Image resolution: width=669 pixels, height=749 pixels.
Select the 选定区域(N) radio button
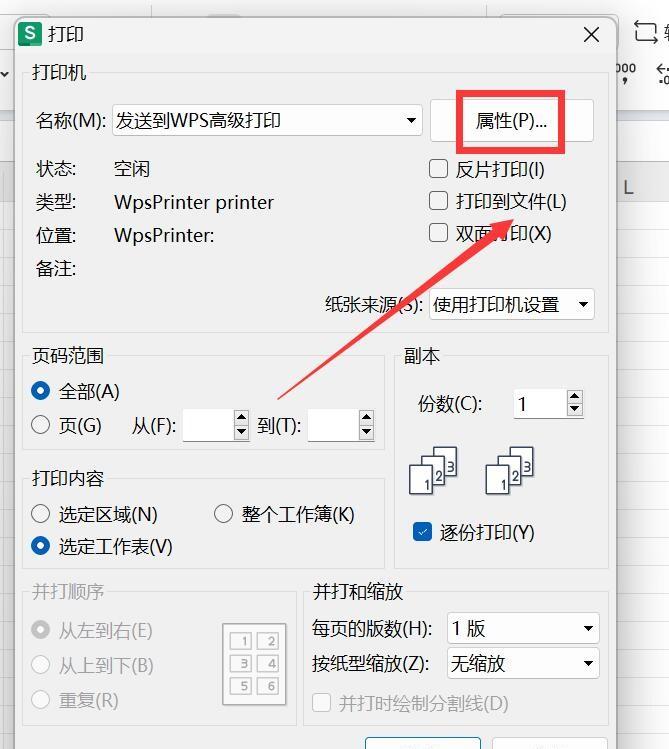[40, 514]
